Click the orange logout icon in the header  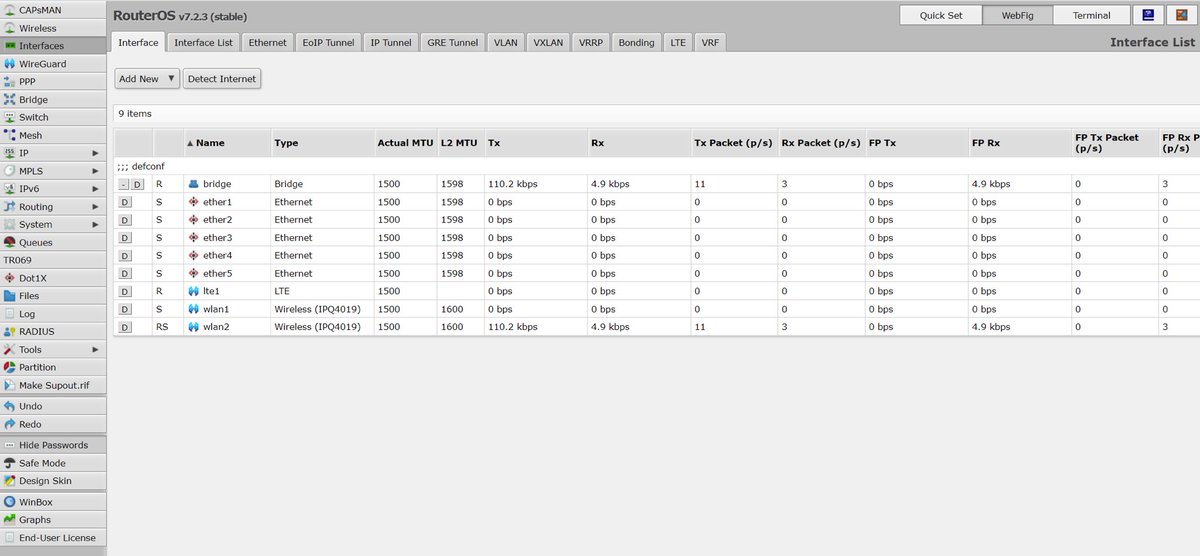[1180, 15]
